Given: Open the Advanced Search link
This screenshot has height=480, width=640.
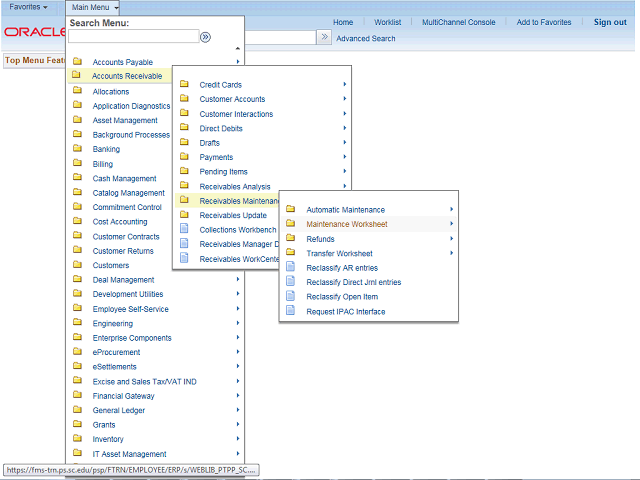Looking at the screenshot, I should click(365, 39).
